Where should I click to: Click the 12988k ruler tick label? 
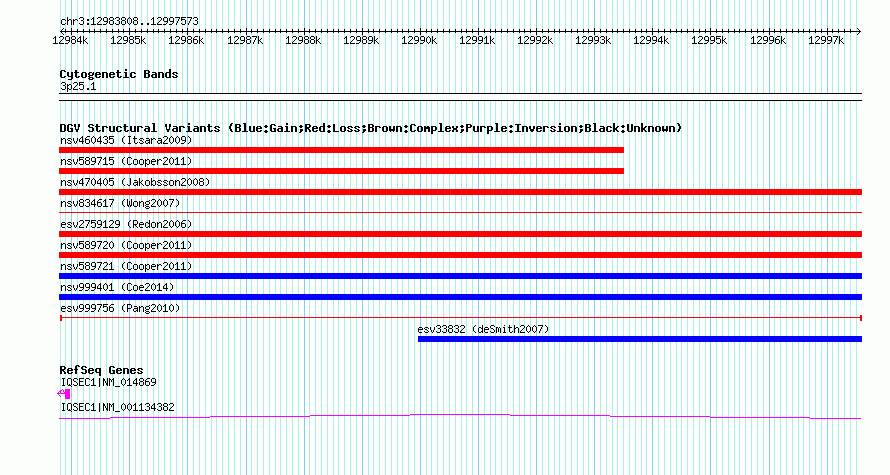click(303, 40)
